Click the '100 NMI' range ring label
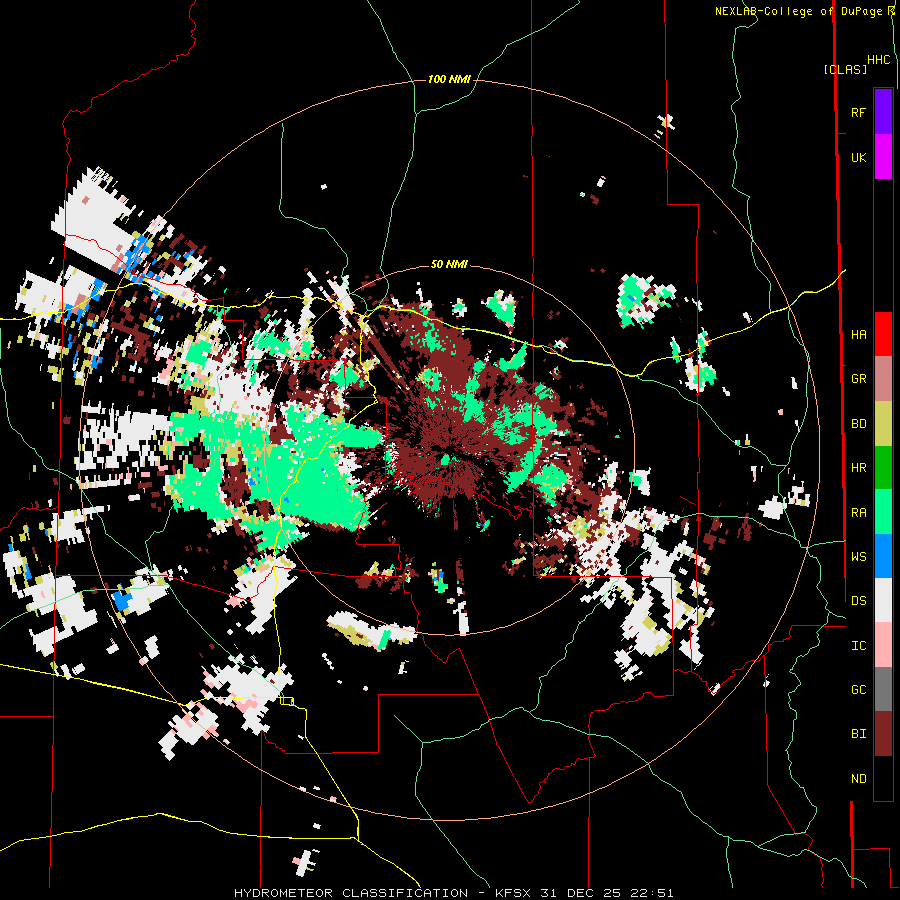This screenshot has height=900, width=900. (x=449, y=79)
